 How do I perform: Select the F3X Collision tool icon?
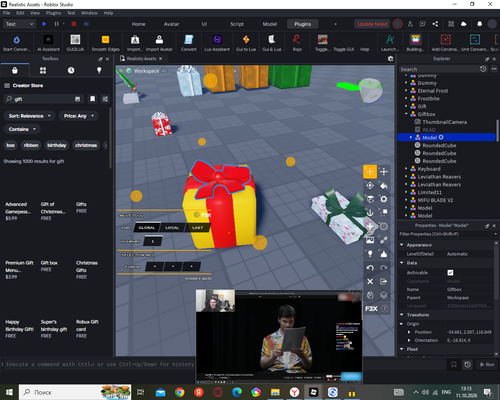(384, 213)
